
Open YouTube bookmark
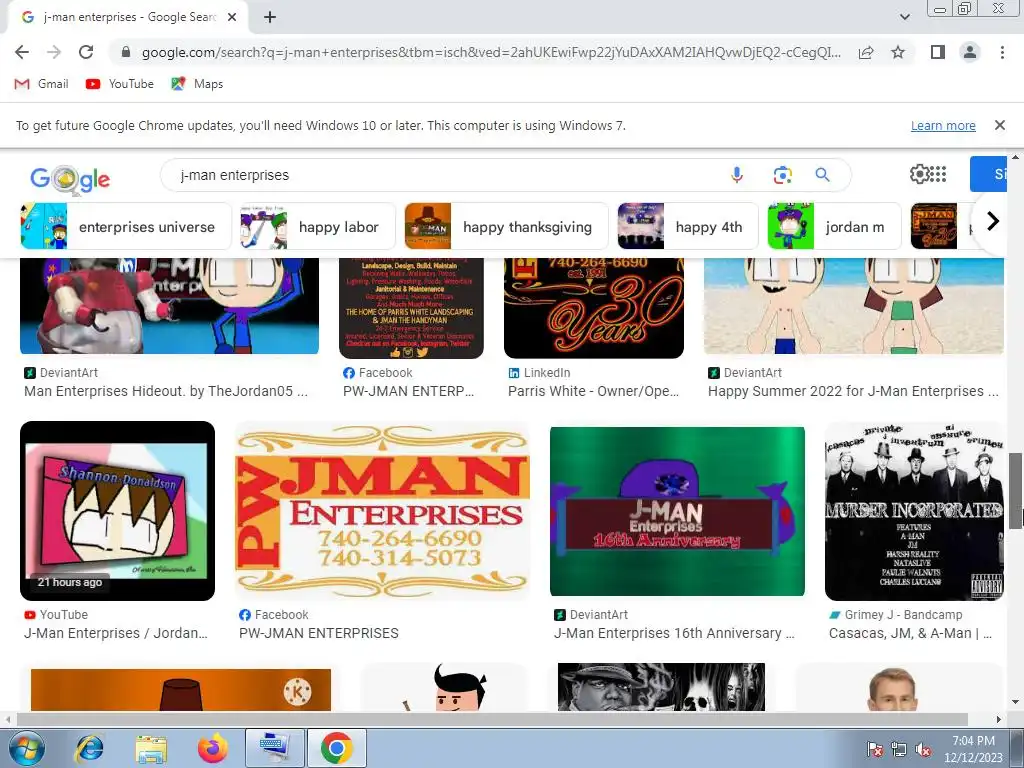120,84
